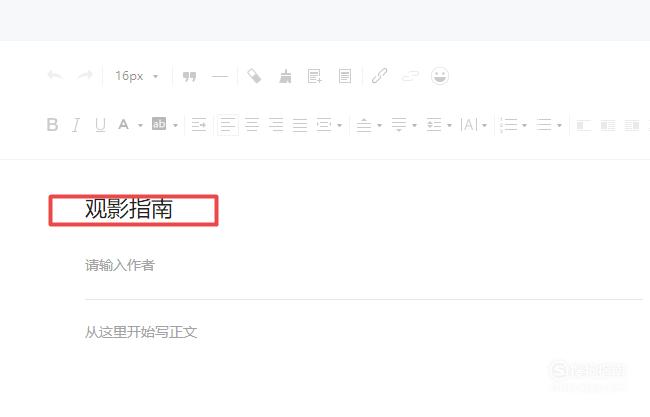Click the redo arrow icon
Viewport: 650px width, 417px height.
(x=85, y=76)
